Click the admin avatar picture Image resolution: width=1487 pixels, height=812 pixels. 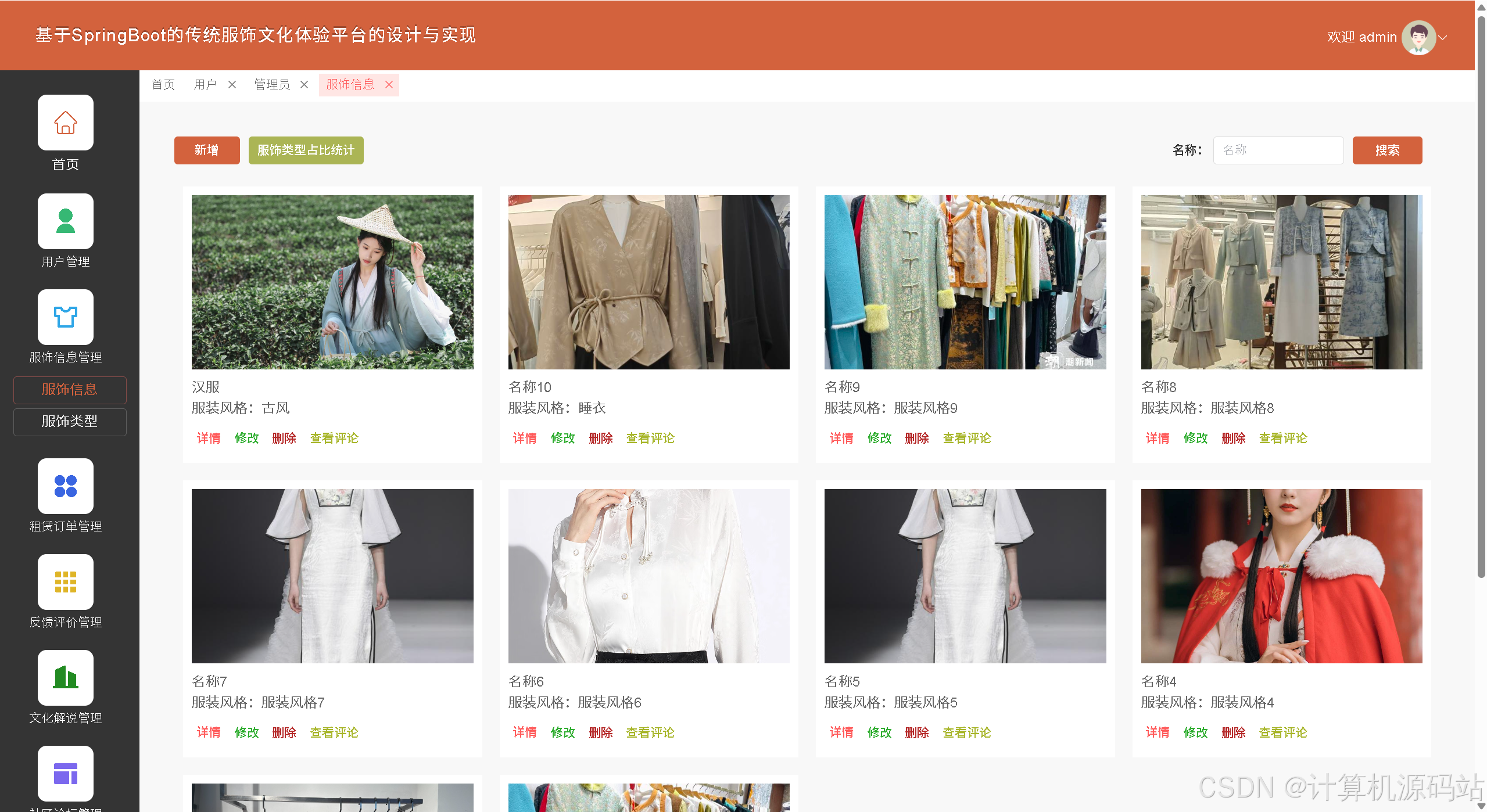(1418, 37)
